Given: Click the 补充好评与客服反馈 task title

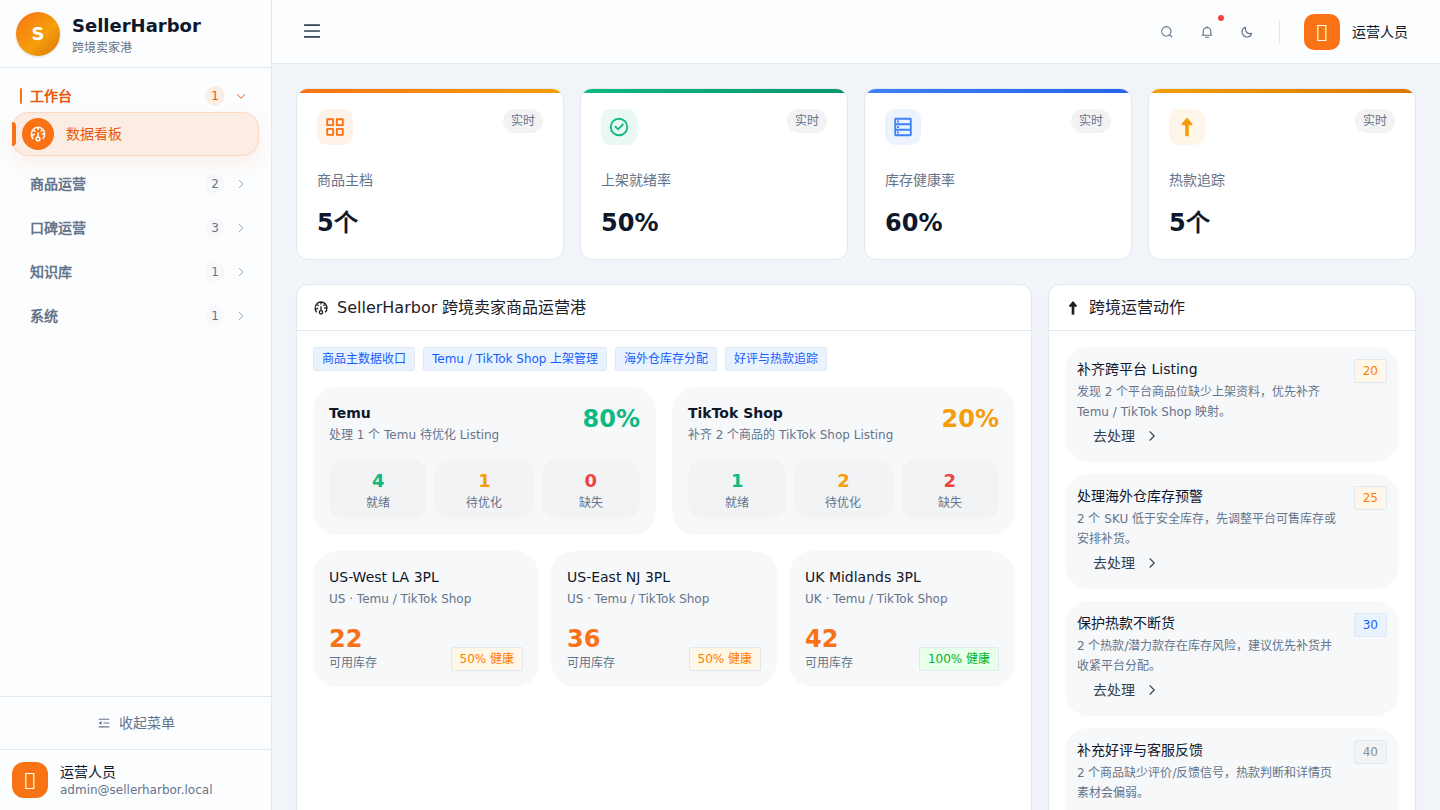Looking at the screenshot, I should [1140, 750].
